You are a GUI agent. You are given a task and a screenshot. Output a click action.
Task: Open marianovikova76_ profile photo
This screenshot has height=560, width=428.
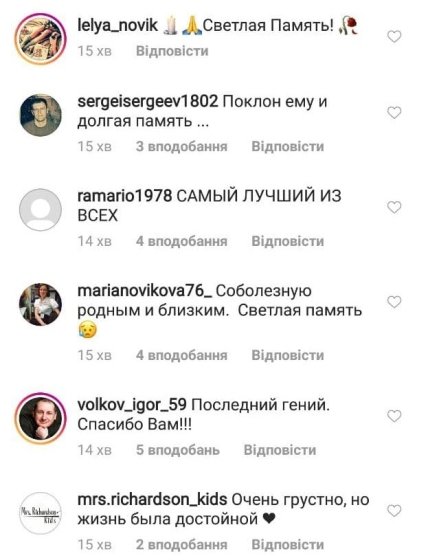click(x=40, y=304)
